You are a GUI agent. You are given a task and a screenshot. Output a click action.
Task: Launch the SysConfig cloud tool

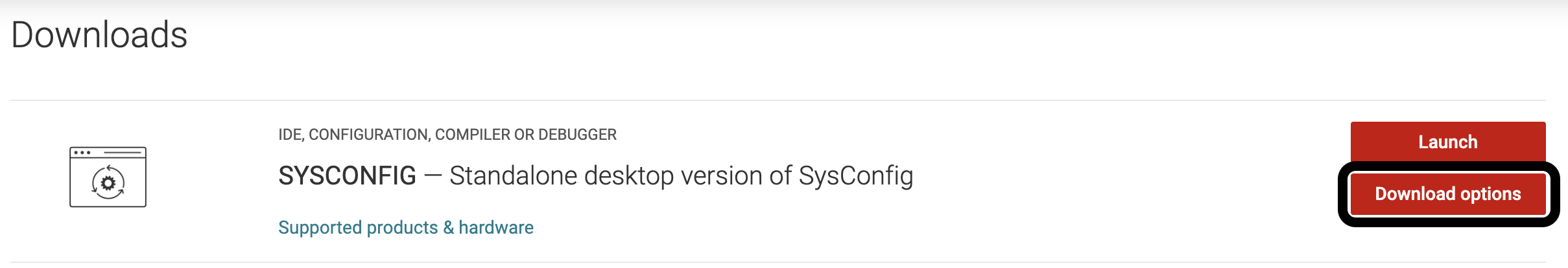point(1447,142)
